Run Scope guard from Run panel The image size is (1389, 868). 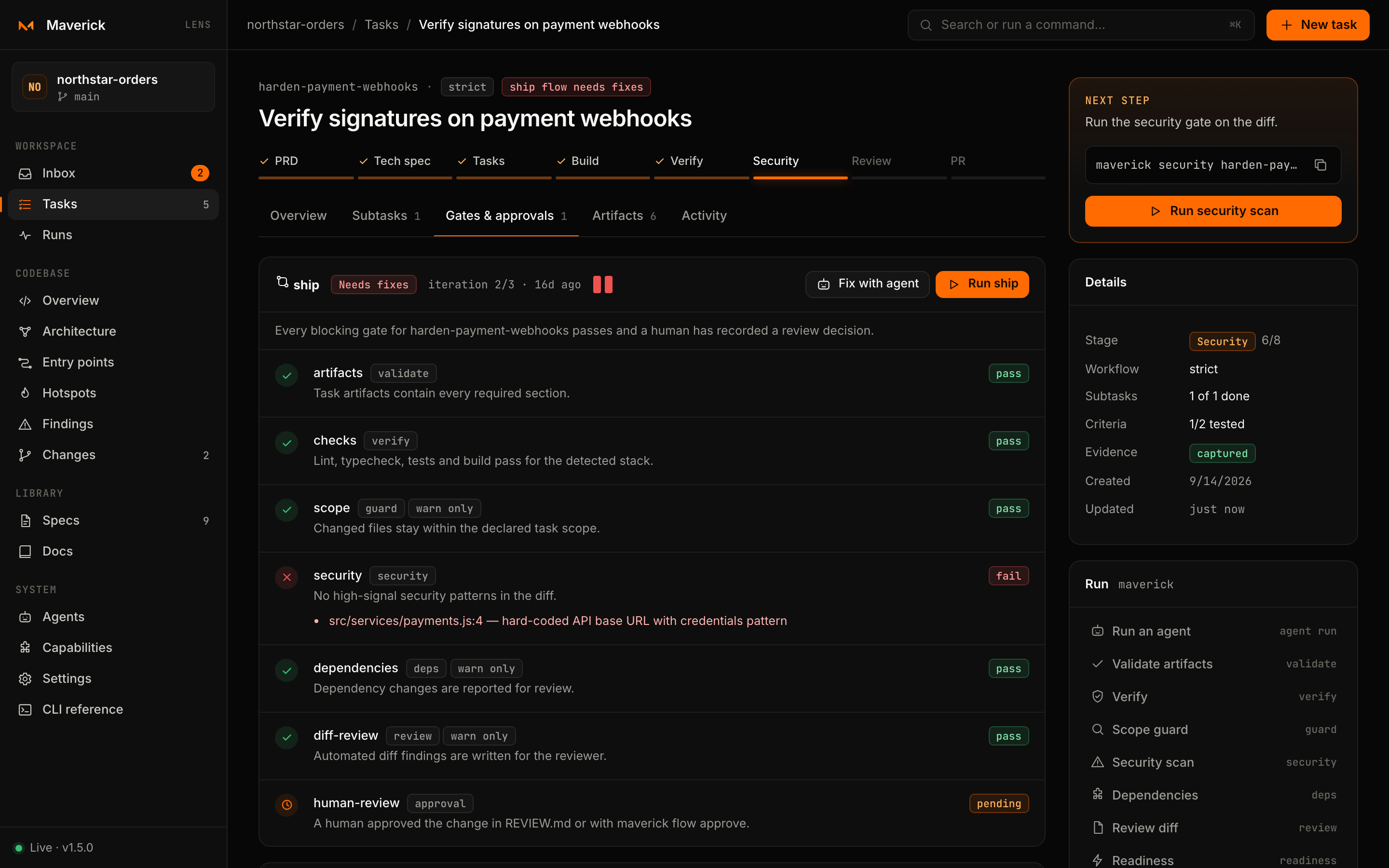pos(1213,730)
